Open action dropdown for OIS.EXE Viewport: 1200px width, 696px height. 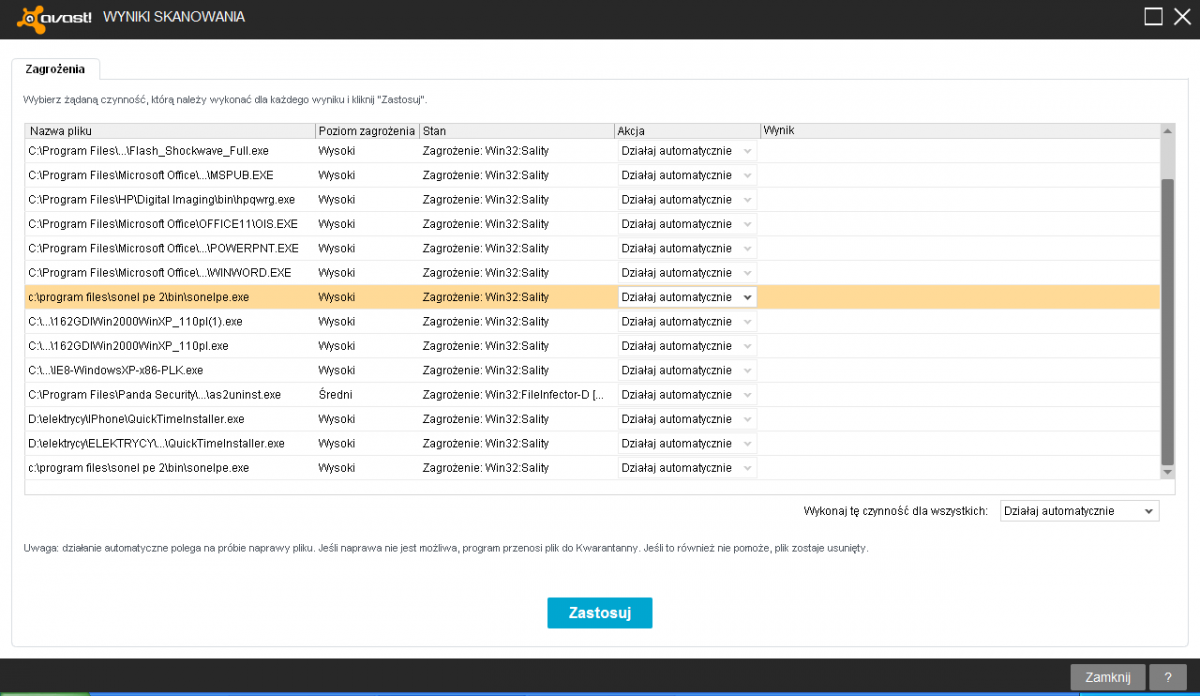point(687,224)
